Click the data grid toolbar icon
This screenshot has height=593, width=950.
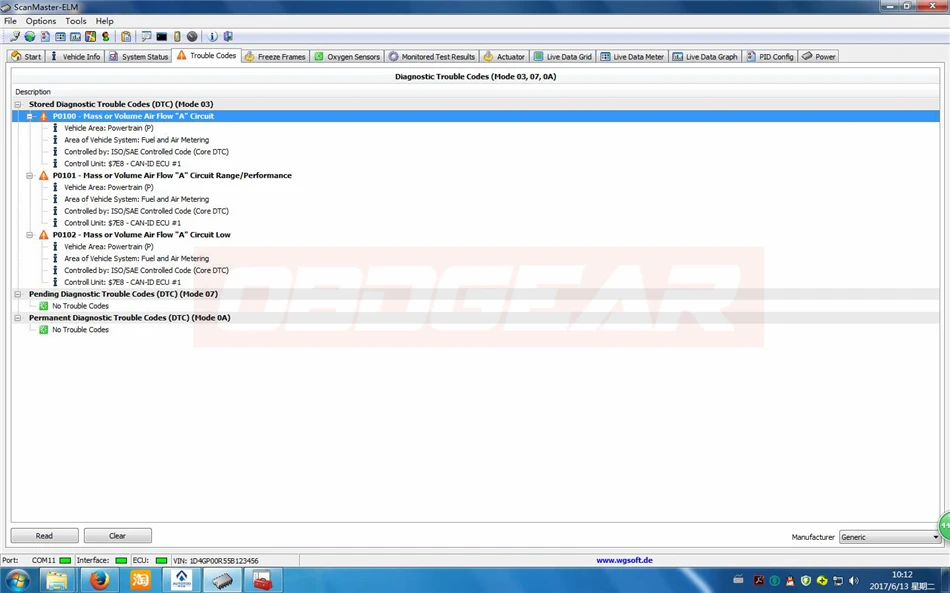pos(61,37)
